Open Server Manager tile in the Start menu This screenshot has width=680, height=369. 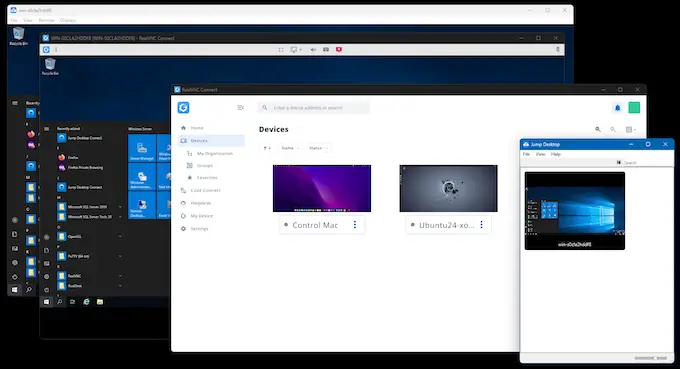tap(142, 148)
